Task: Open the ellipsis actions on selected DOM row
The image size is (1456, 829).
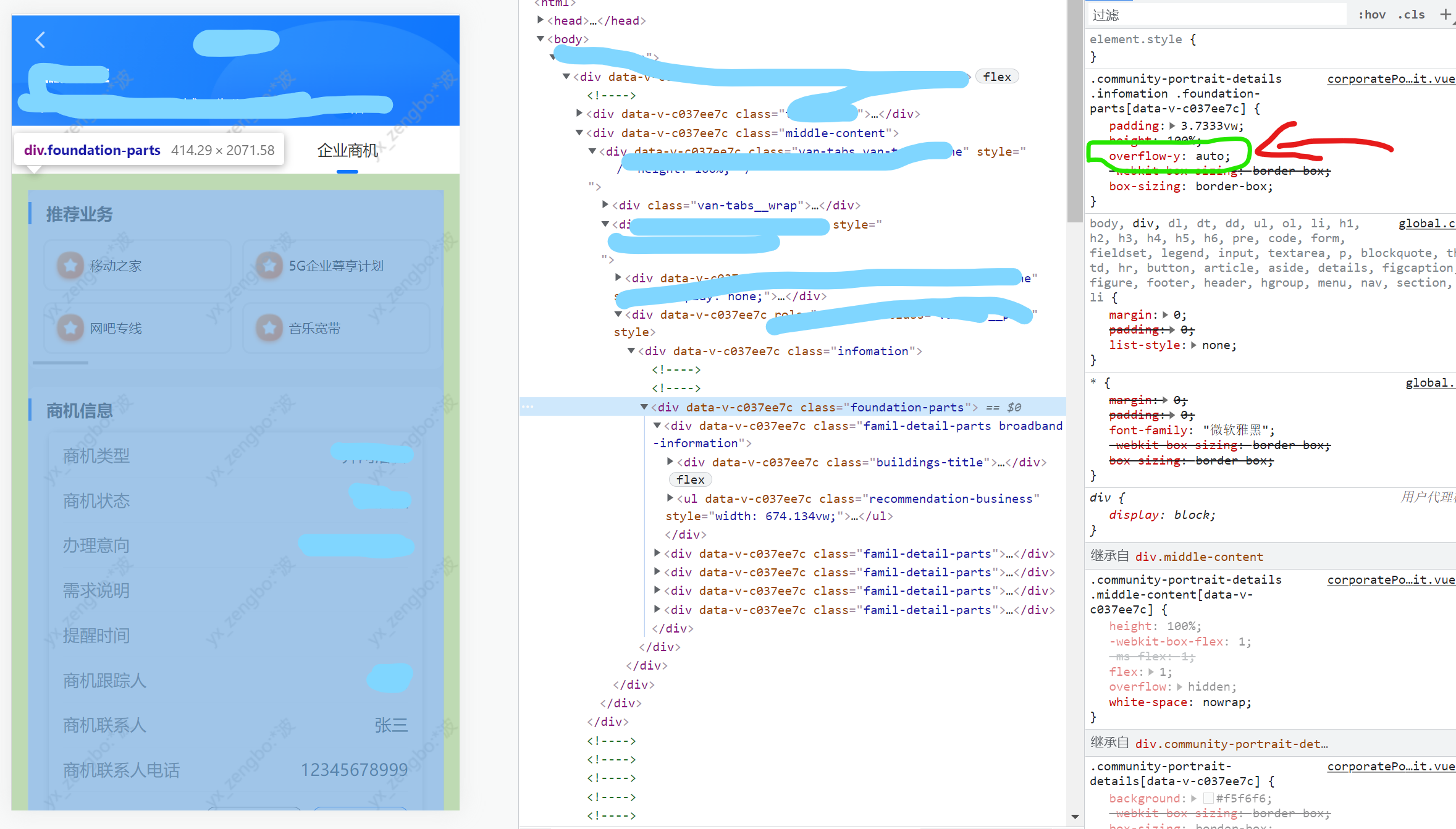Action: (x=527, y=406)
